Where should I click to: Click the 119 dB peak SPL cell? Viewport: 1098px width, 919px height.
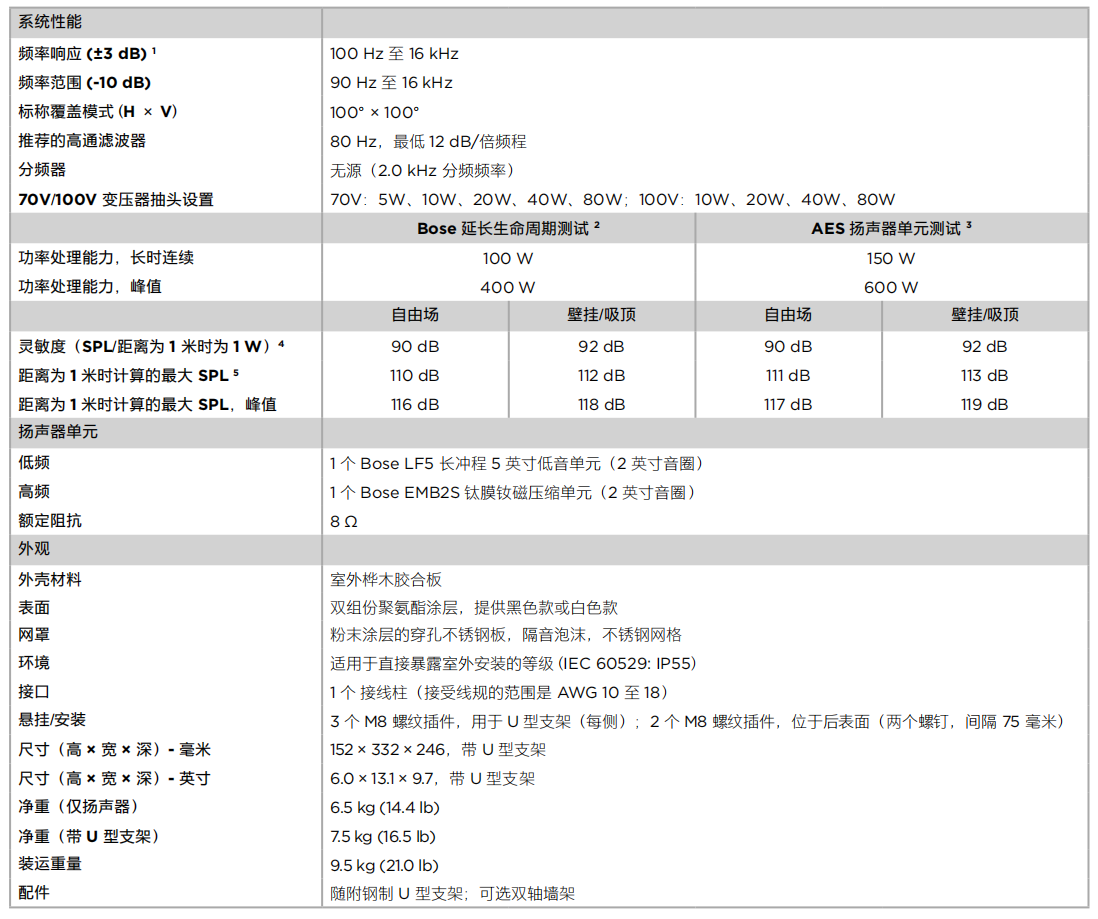984,405
